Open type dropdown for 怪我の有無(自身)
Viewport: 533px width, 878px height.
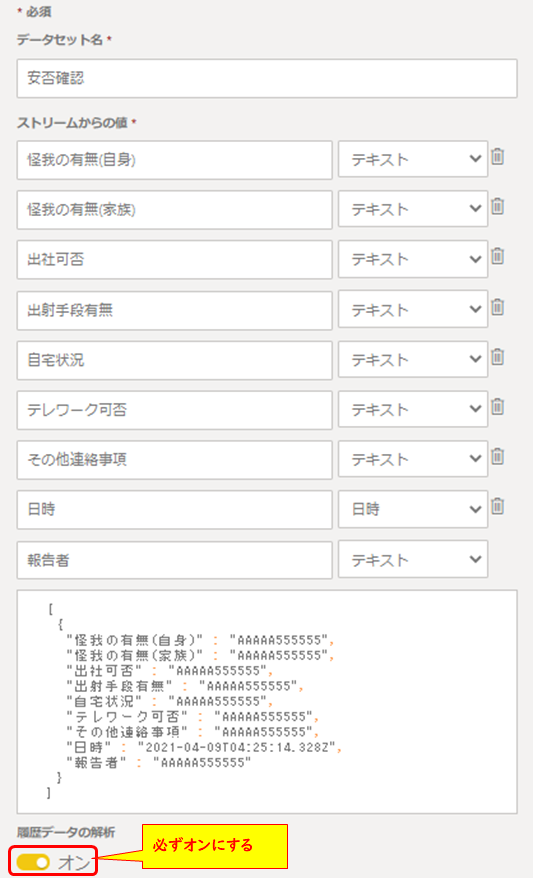coord(413,160)
